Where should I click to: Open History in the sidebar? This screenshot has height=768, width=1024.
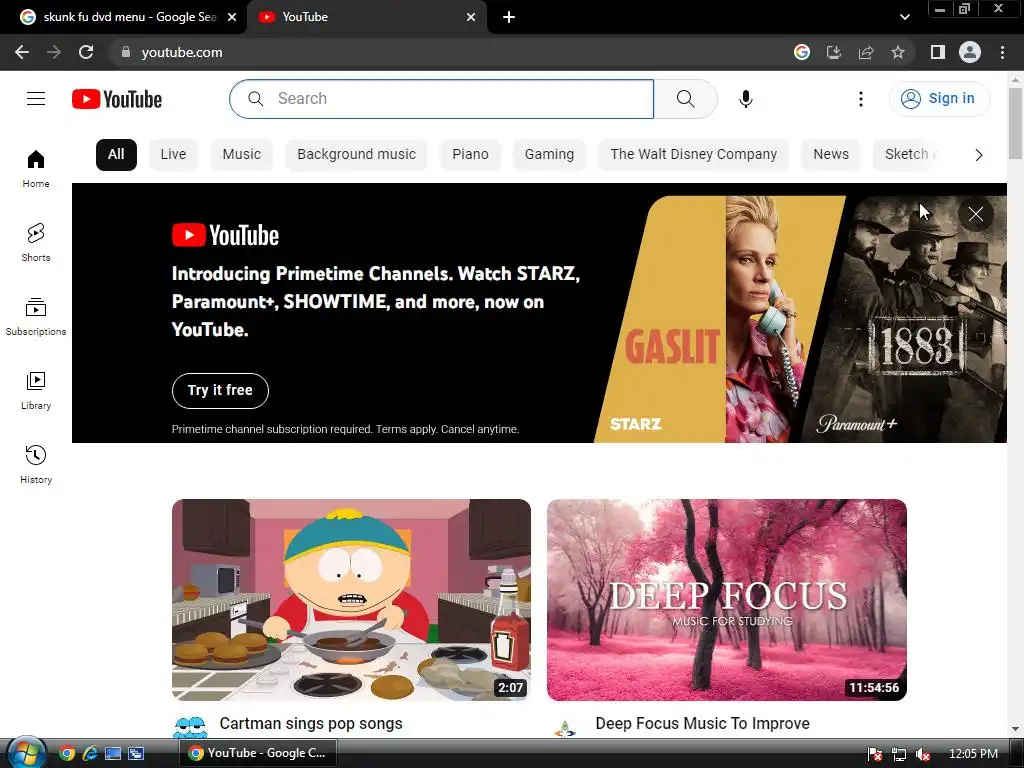(36, 464)
